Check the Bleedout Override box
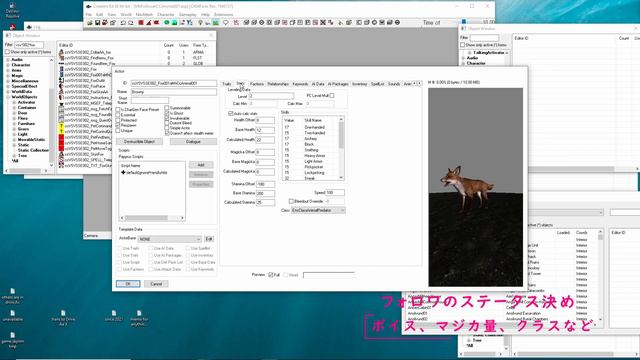 tap(291, 201)
